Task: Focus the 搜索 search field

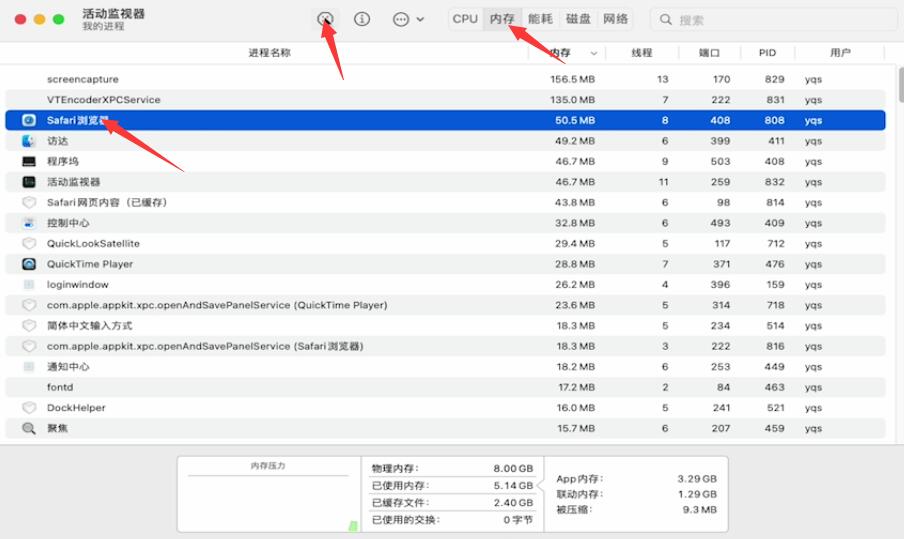Action: pyautogui.click(x=774, y=20)
